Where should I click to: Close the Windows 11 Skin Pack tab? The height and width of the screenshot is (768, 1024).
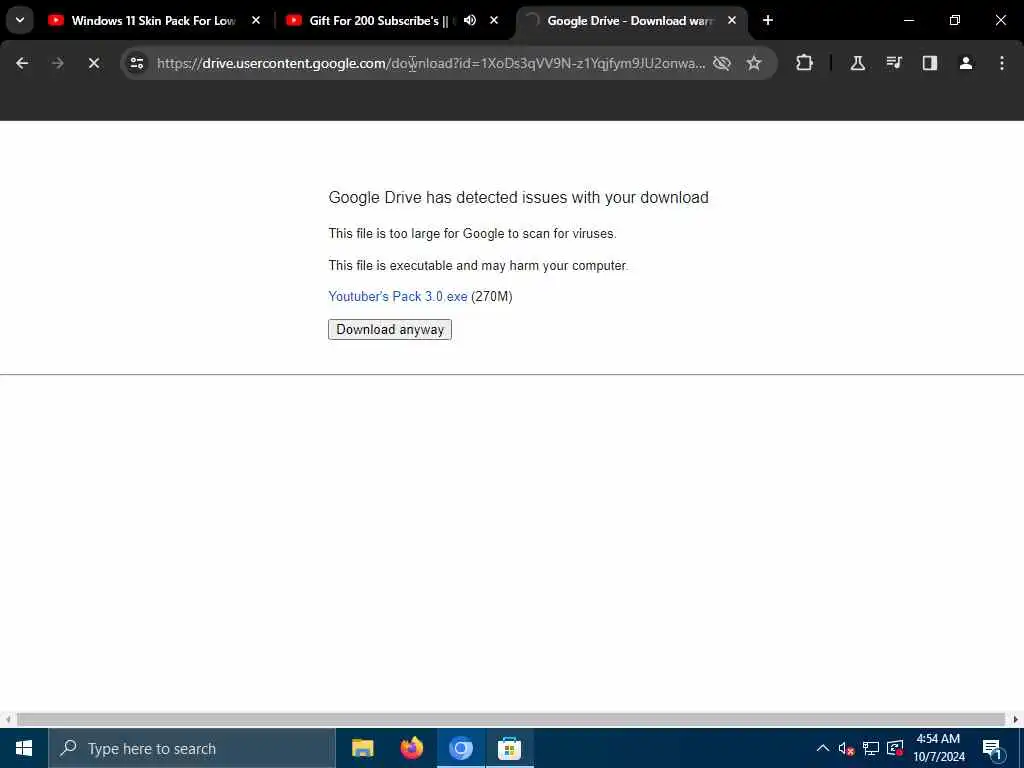(256, 20)
